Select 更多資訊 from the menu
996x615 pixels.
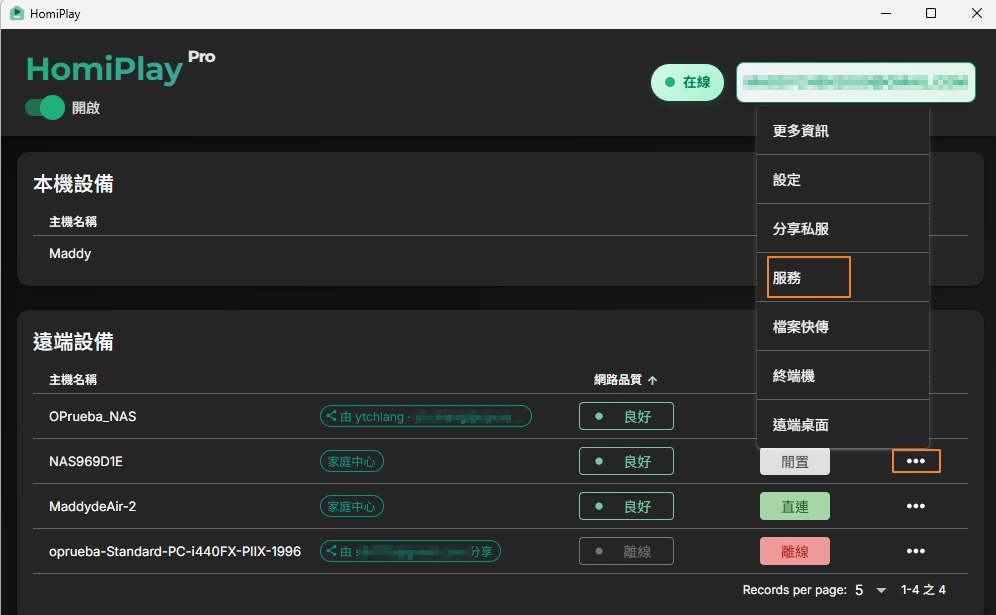tap(843, 131)
